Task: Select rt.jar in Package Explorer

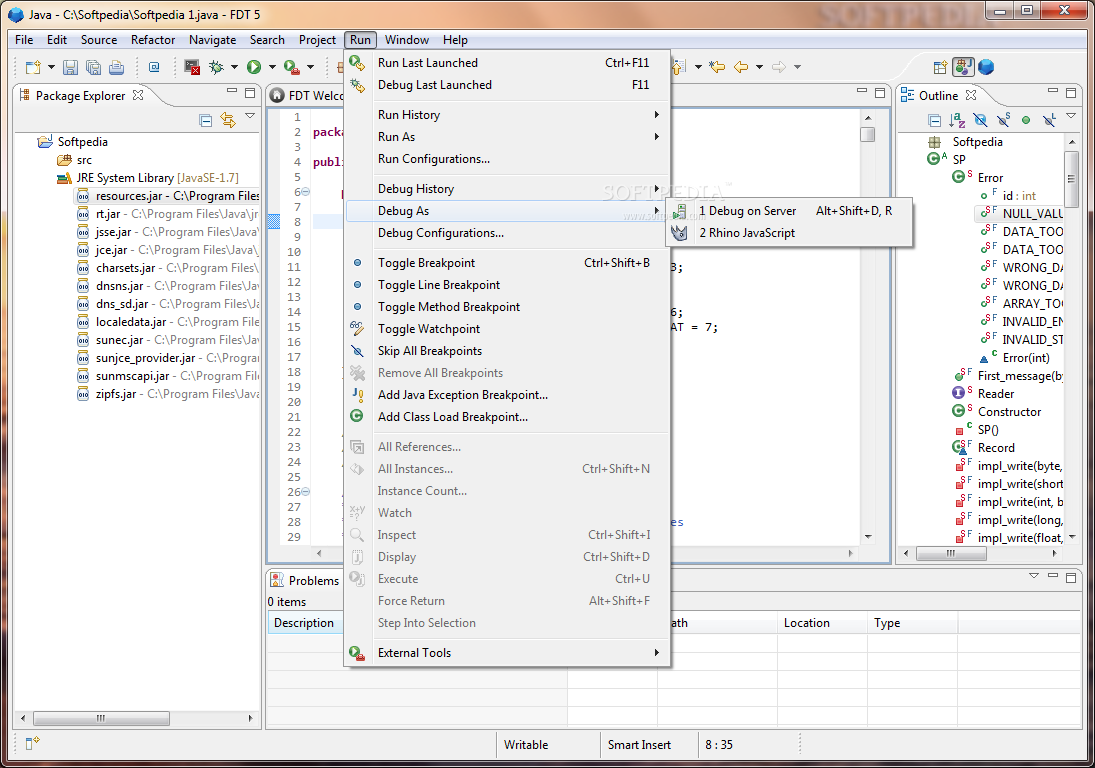Action: pyautogui.click(x=168, y=214)
